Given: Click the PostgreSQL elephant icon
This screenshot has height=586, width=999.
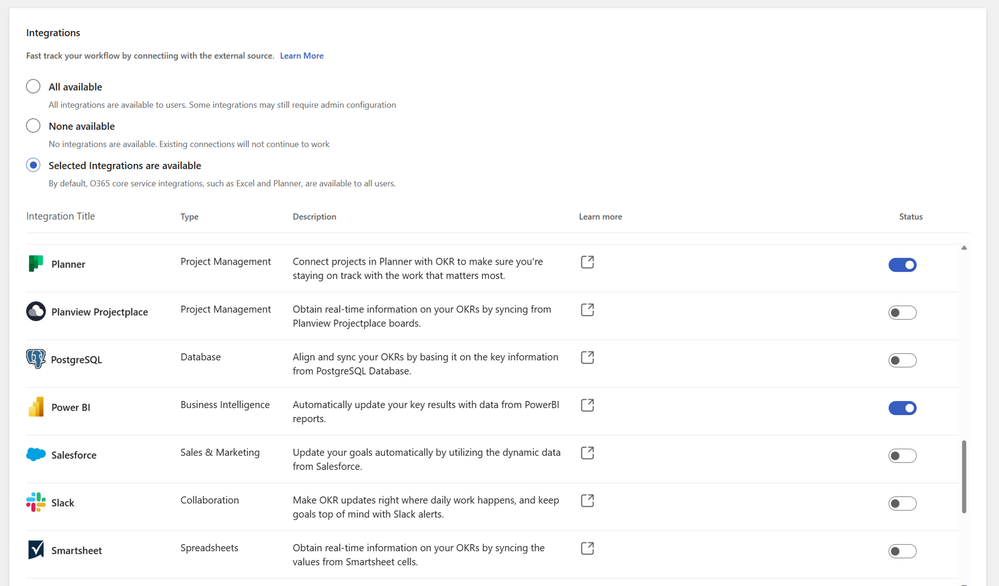Looking at the screenshot, I should (x=36, y=359).
